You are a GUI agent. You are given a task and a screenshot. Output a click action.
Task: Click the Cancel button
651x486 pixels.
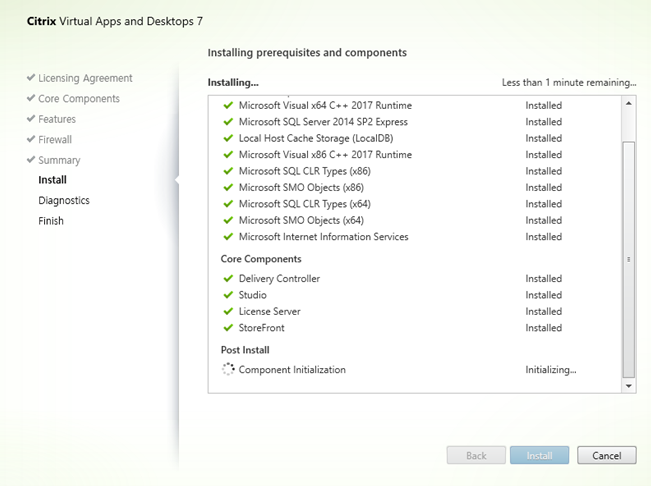tap(606, 455)
